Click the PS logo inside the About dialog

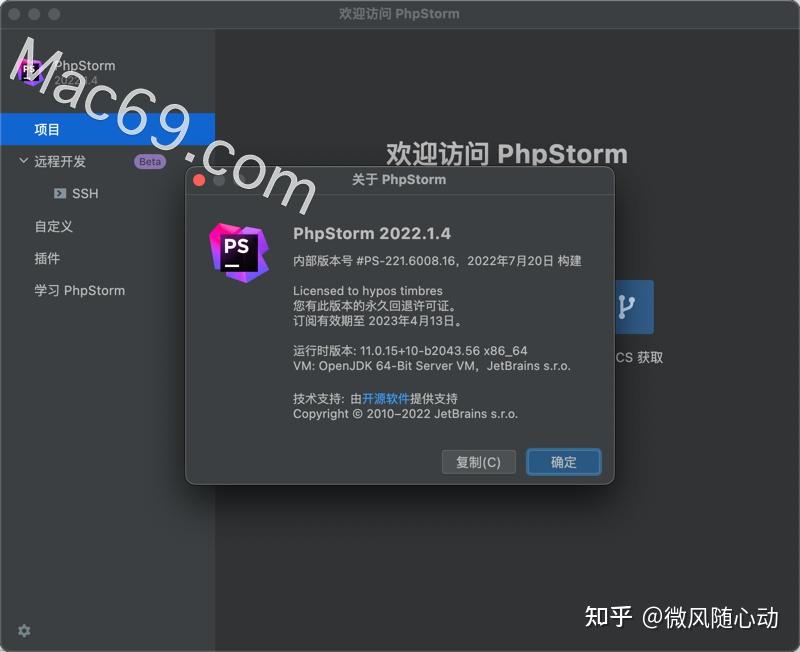tap(238, 253)
